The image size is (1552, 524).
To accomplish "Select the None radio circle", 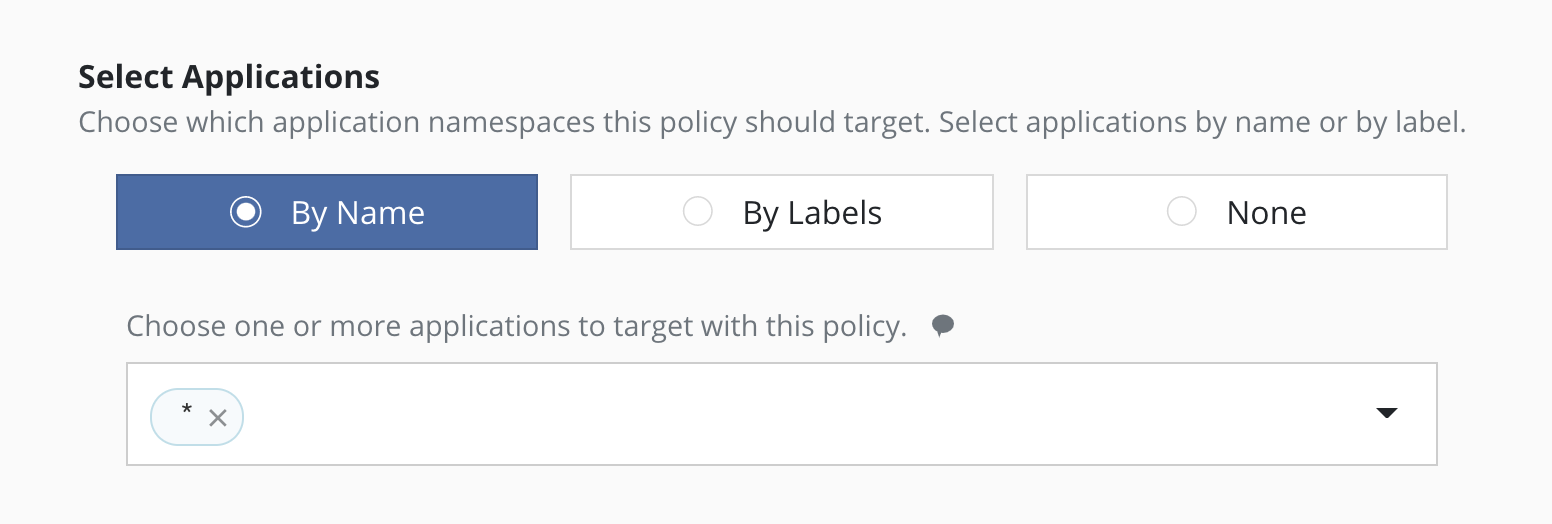I will (1182, 212).
